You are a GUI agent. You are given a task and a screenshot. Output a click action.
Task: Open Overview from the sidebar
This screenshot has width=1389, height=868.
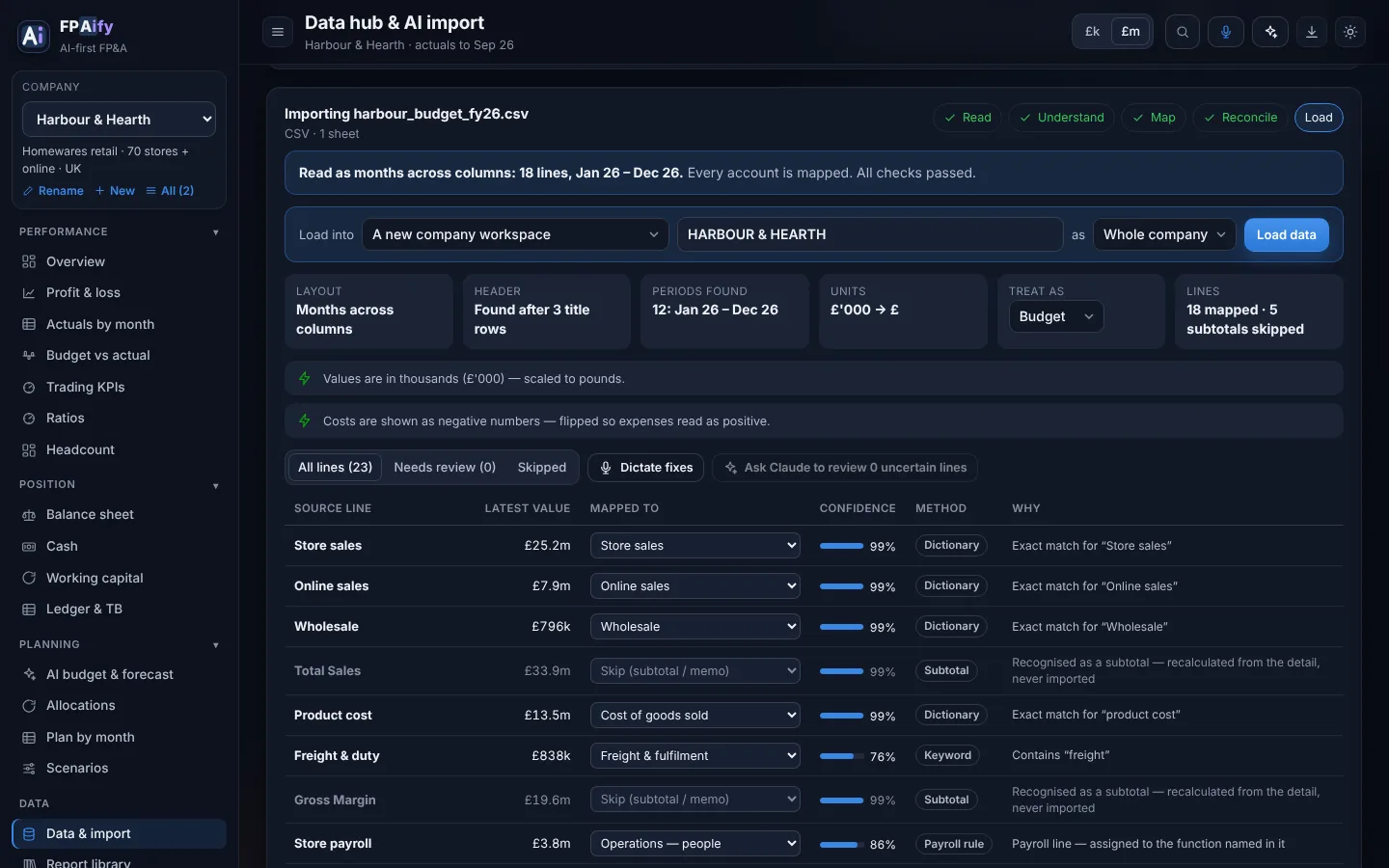[119, 261]
